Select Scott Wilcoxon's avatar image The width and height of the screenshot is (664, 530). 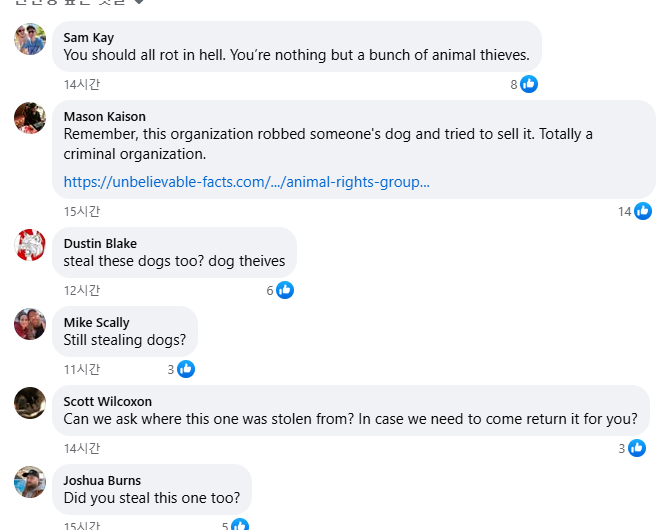[30, 403]
